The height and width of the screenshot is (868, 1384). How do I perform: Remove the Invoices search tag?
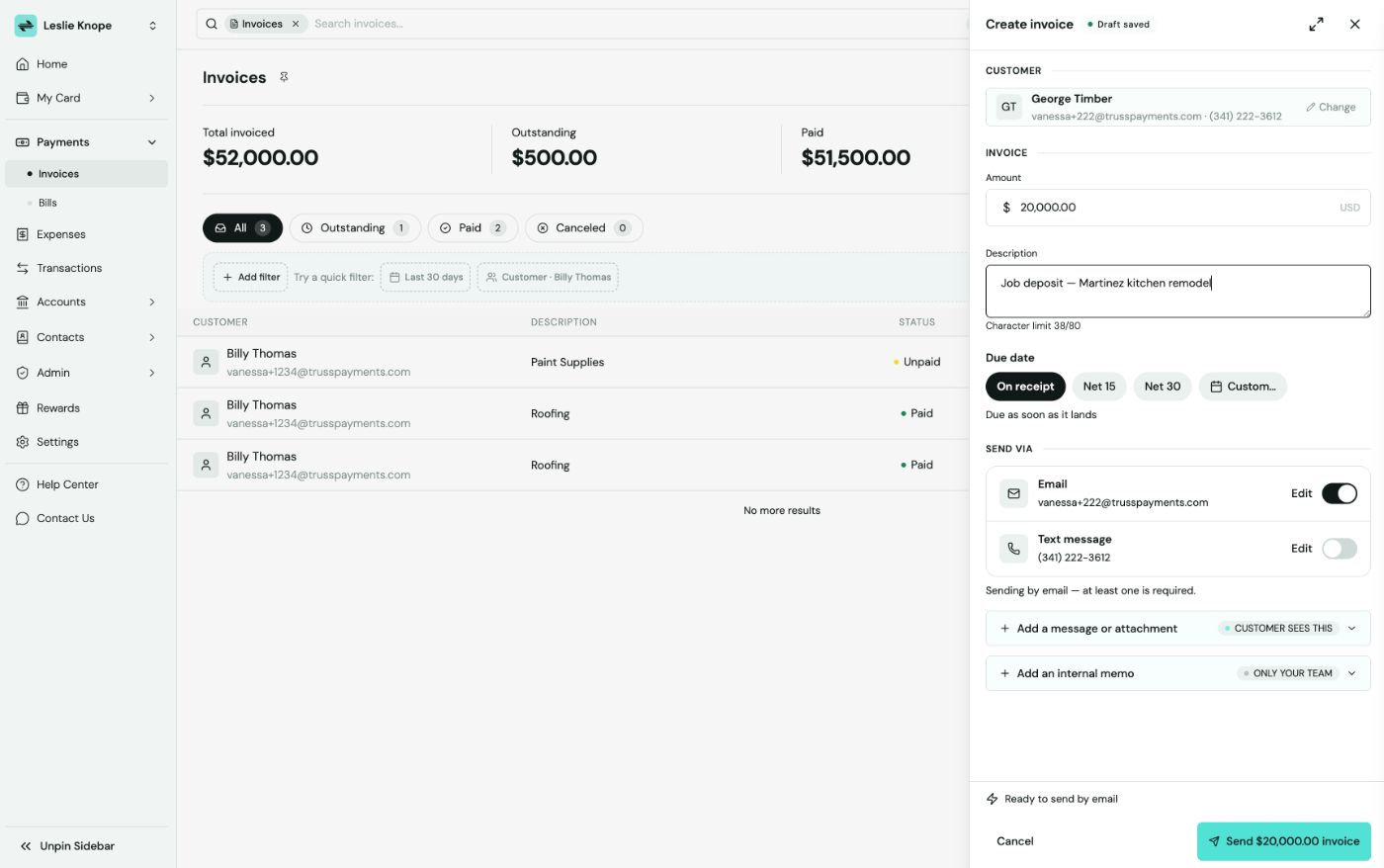(296, 24)
